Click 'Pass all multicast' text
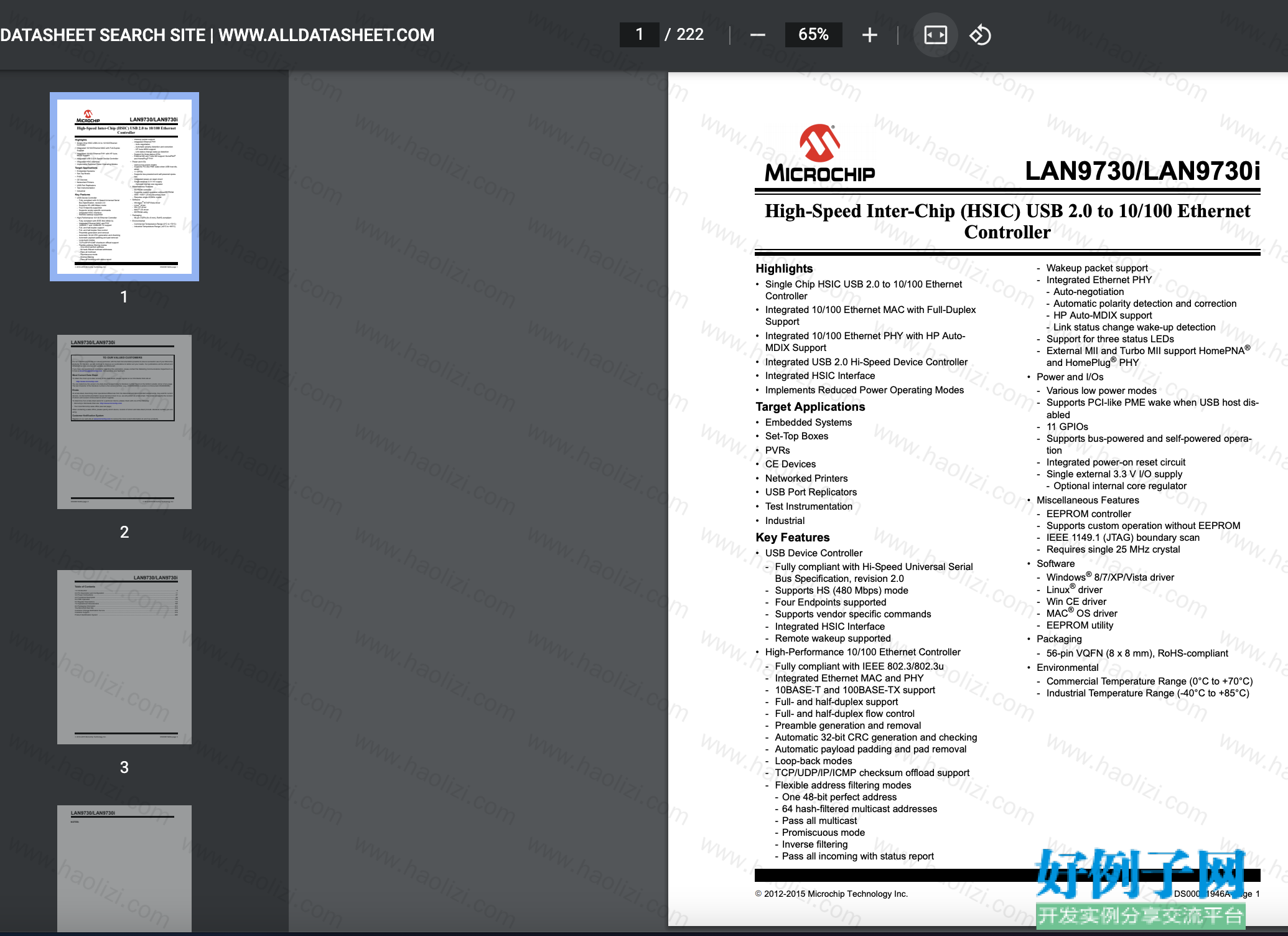 (819, 820)
